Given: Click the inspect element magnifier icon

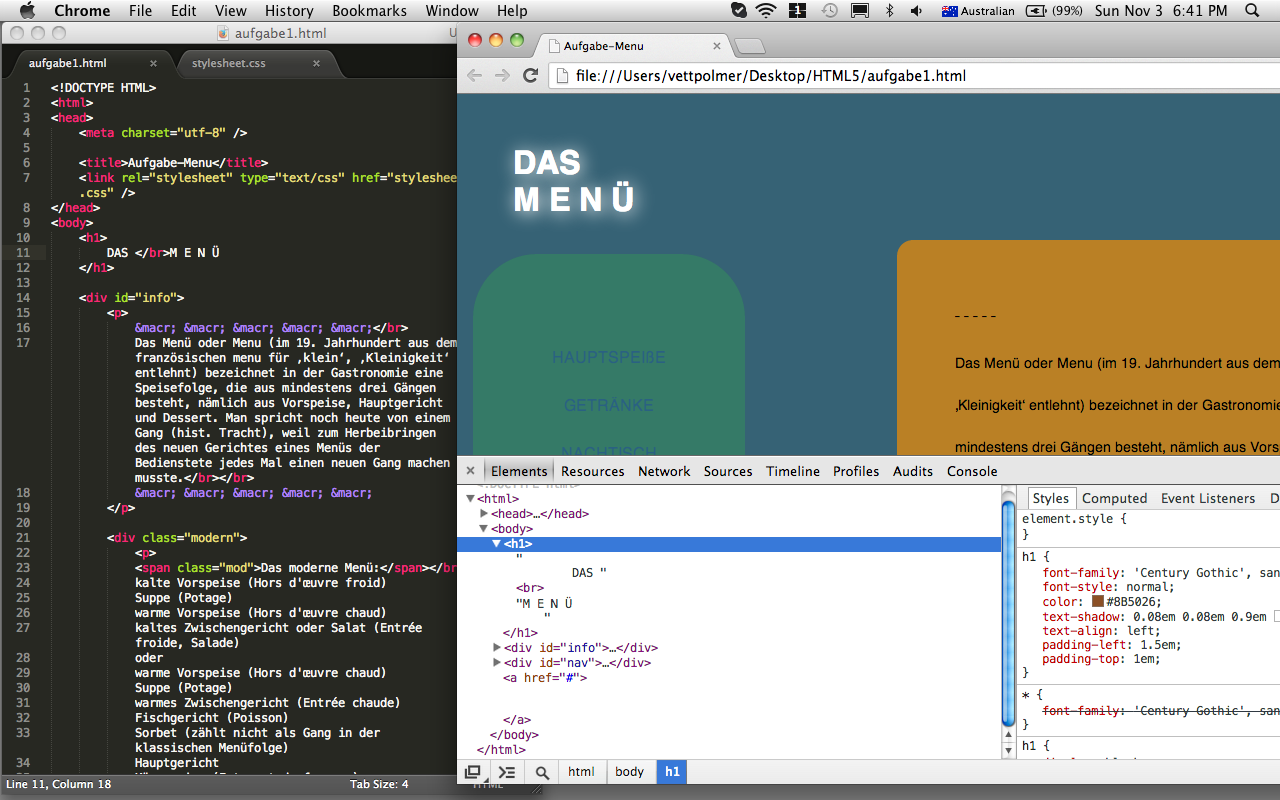Looking at the screenshot, I should 542,772.
